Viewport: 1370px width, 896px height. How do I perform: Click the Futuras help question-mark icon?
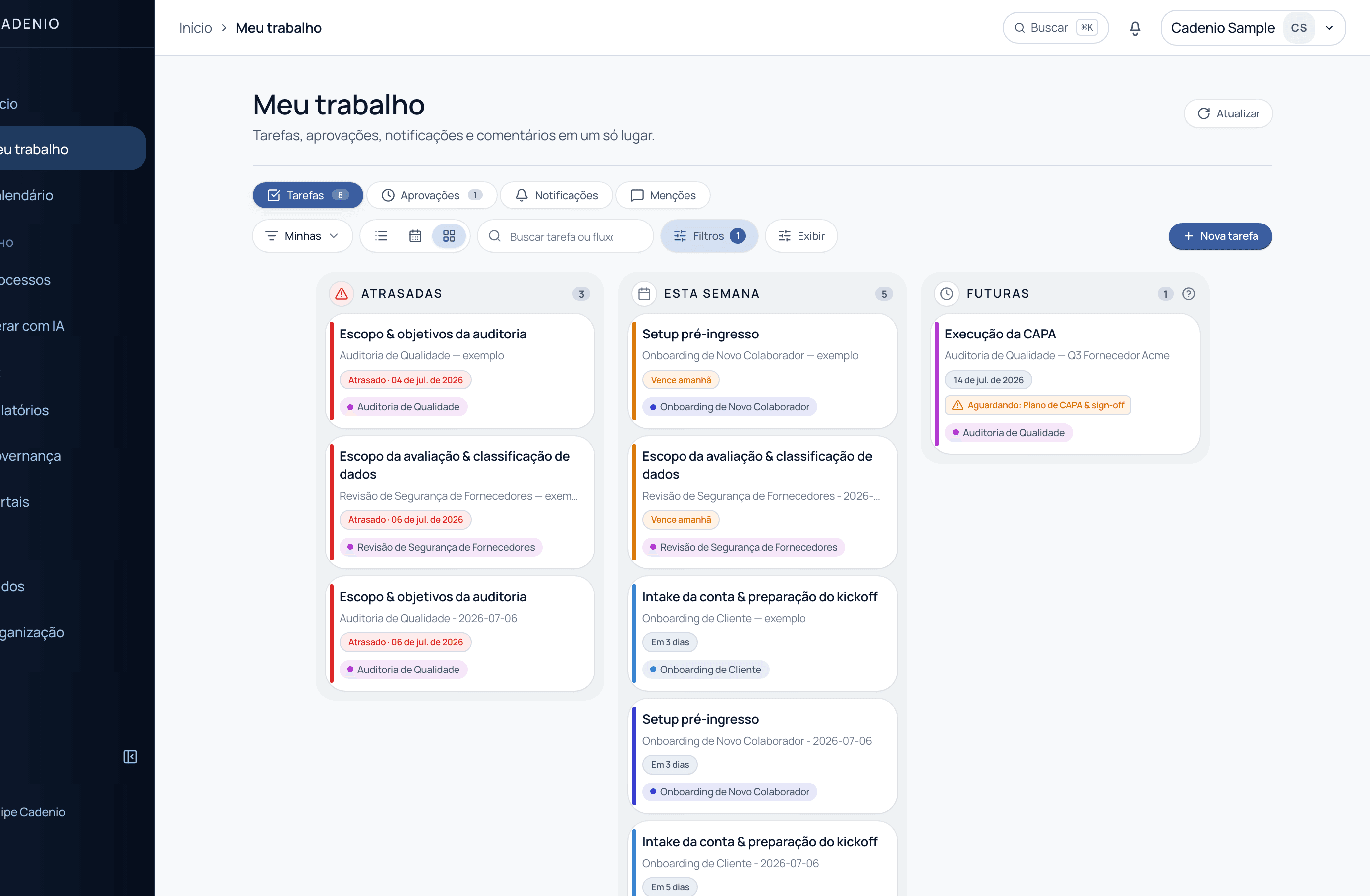(1189, 294)
